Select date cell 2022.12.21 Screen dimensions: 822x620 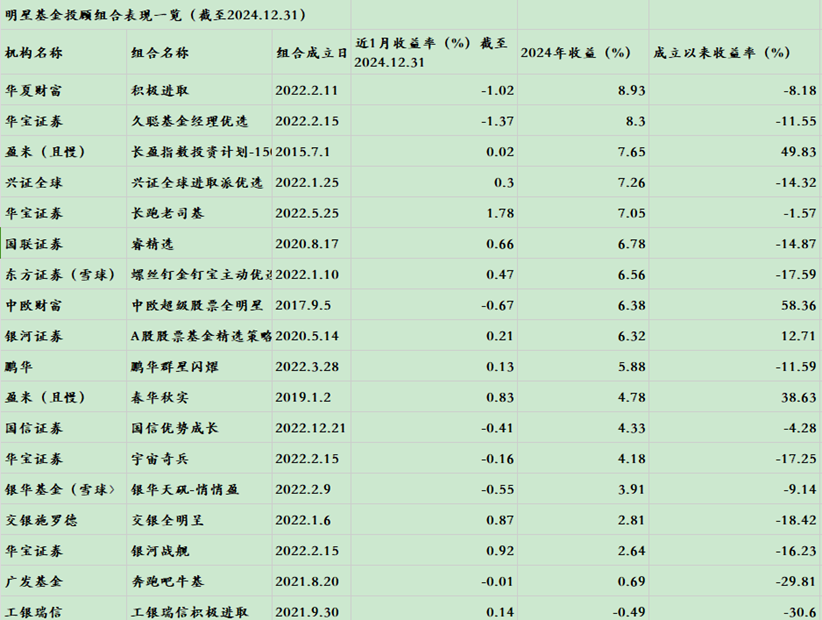tap(310, 428)
